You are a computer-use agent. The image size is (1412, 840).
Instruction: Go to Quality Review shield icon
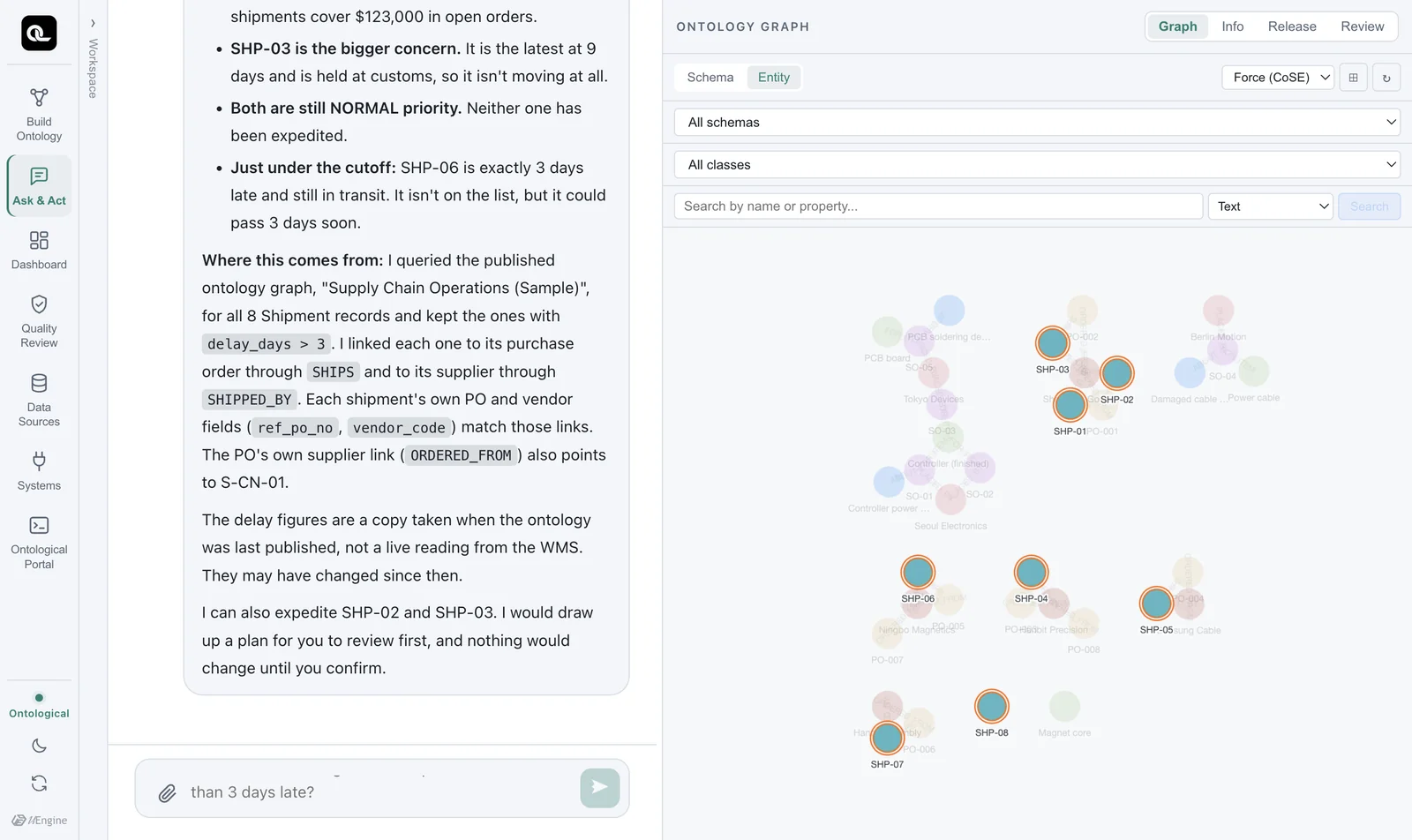[x=39, y=304]
